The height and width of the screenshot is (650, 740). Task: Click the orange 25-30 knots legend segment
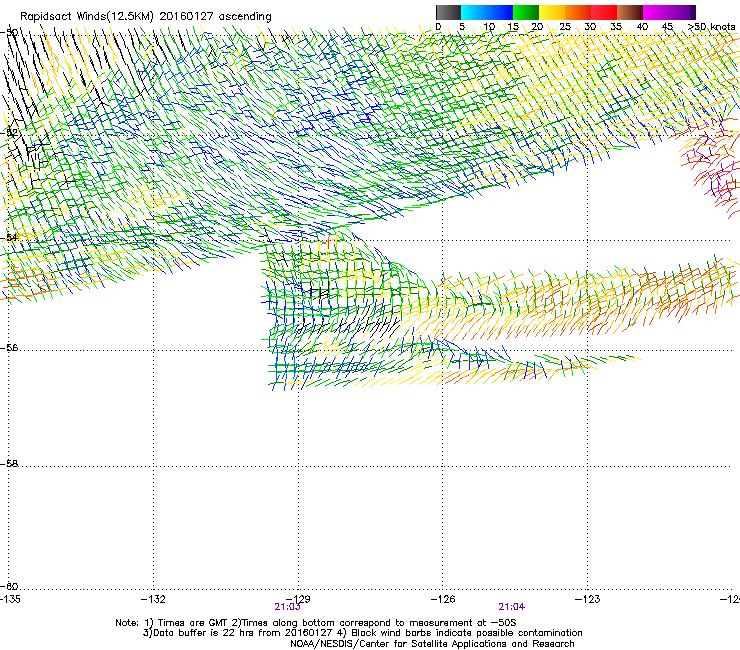point(578,12)
